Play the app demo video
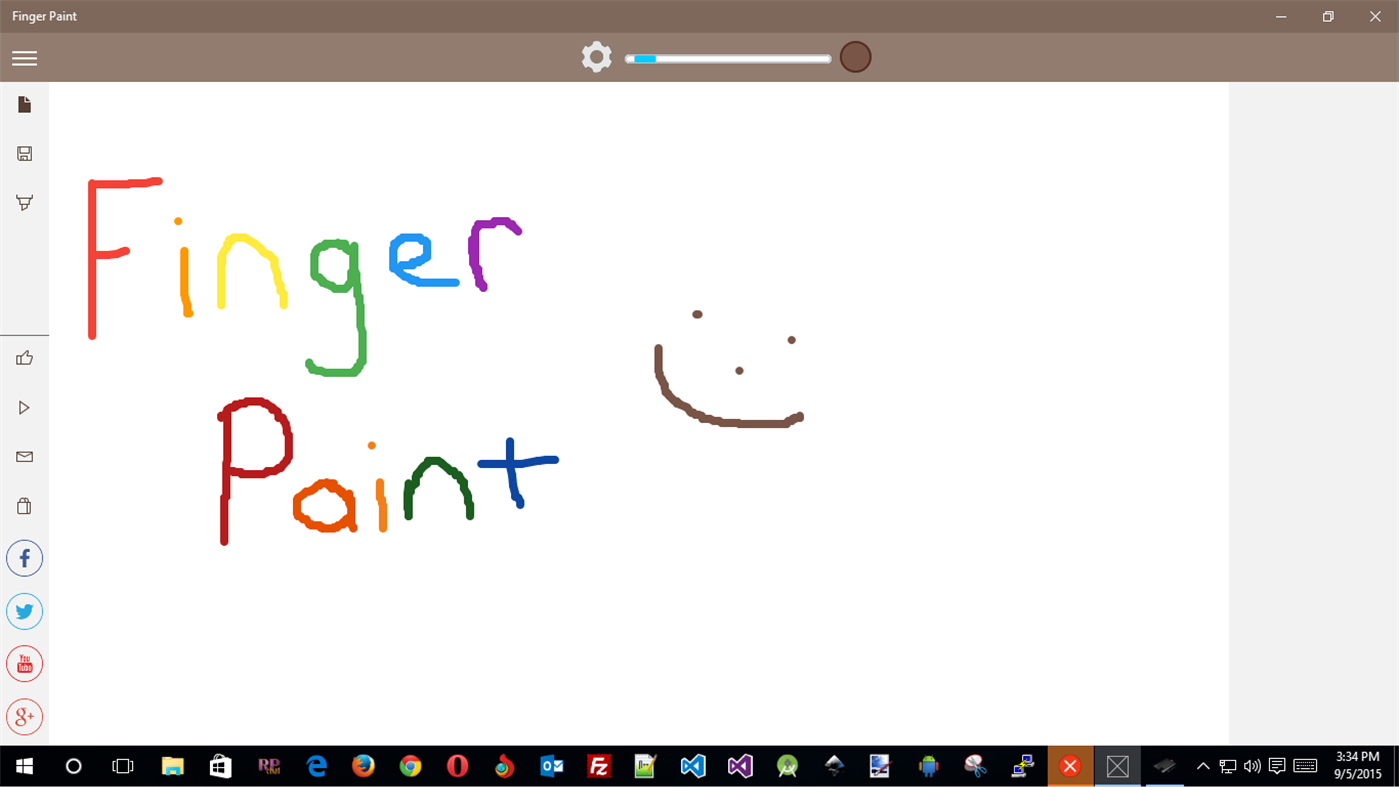This screenshot has height=787, width=1399. pos(24,407)
